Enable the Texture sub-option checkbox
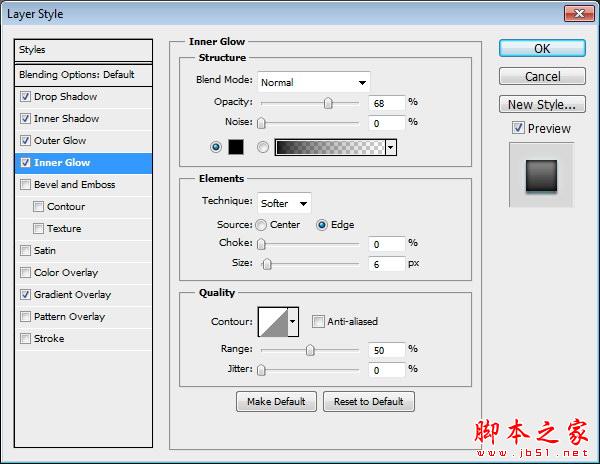600x464 pixels. coord(38,228)
